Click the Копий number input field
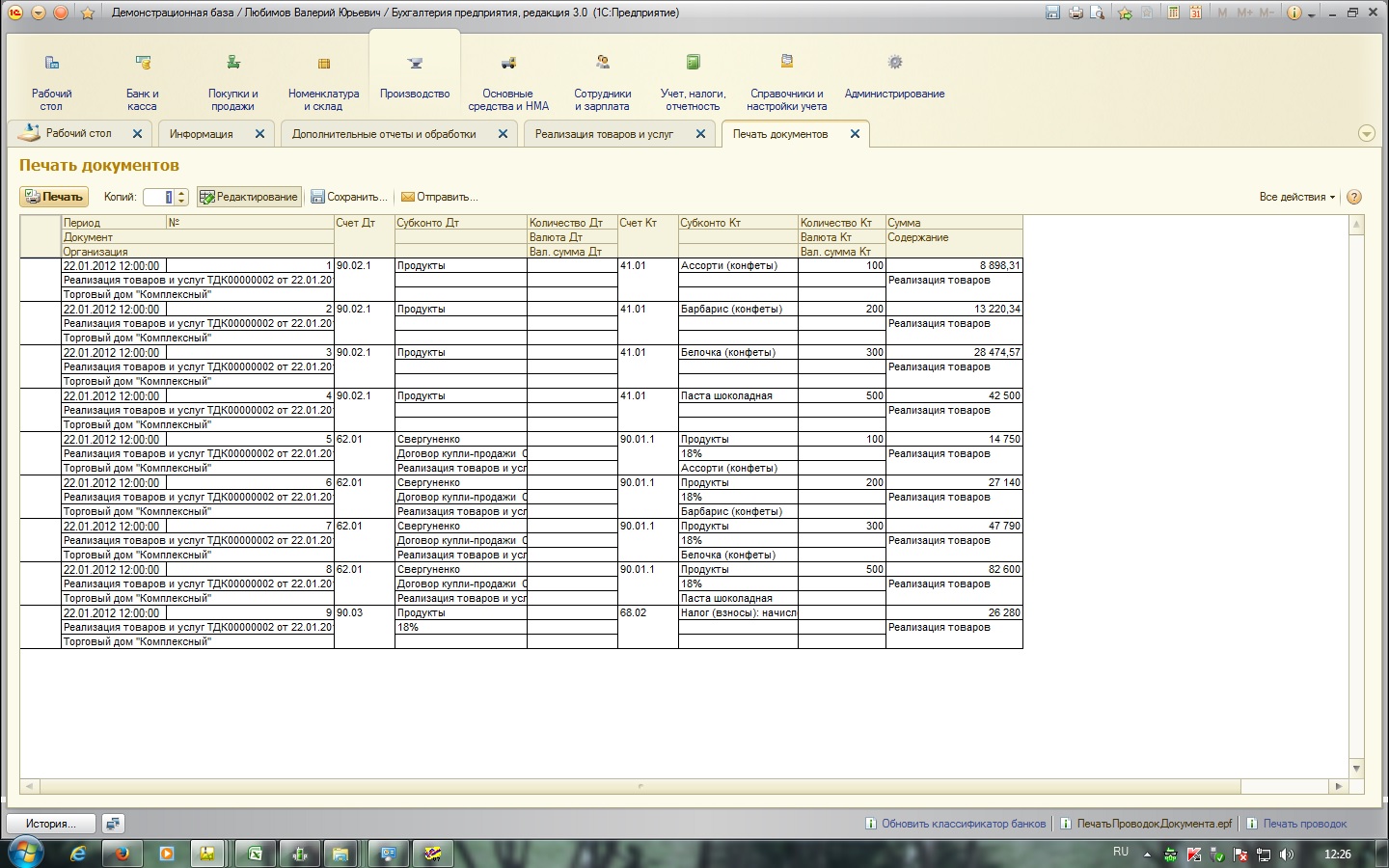Viewport: 1389px width, 868px height. (158, 197)
